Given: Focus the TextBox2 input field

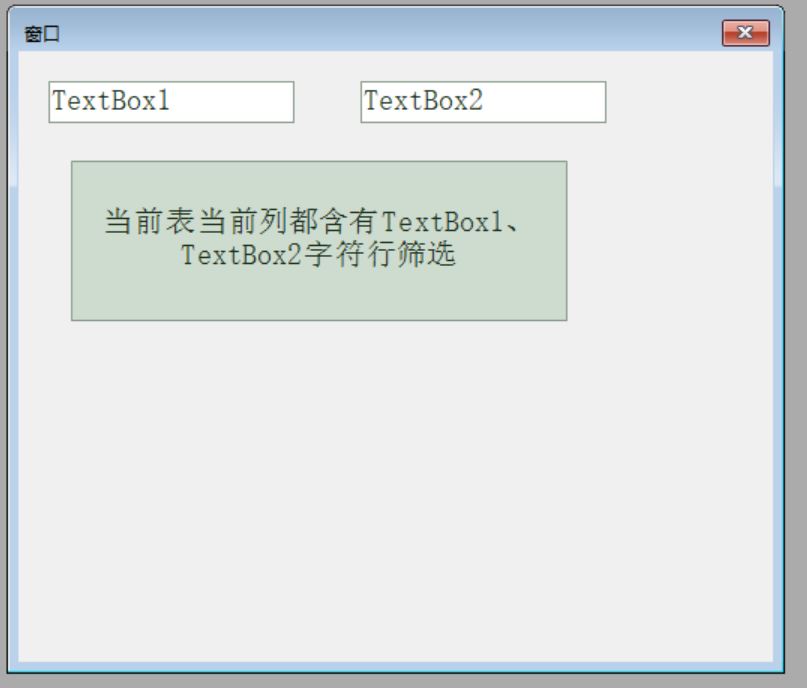Looking at the screenshot, I should [483, 102].
